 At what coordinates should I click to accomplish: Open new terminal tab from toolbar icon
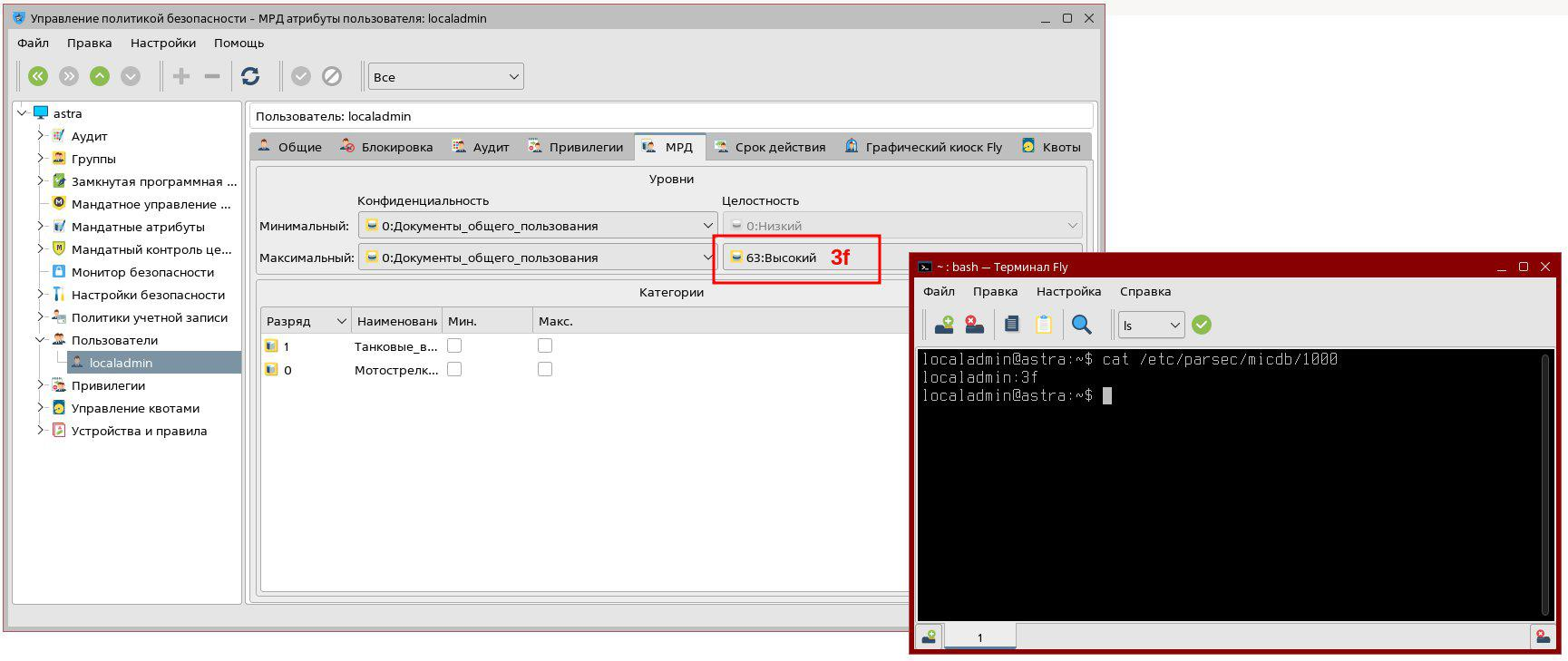point(944,325)
